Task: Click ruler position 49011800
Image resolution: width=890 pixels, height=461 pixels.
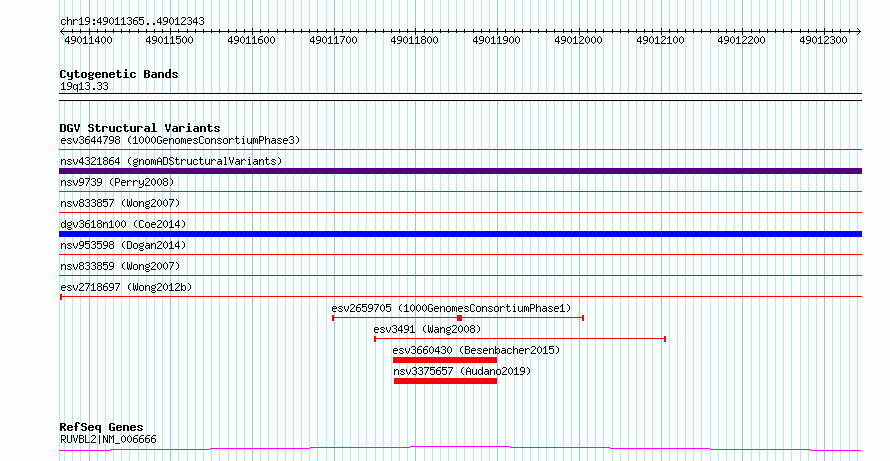Action: tap(415, 40)
